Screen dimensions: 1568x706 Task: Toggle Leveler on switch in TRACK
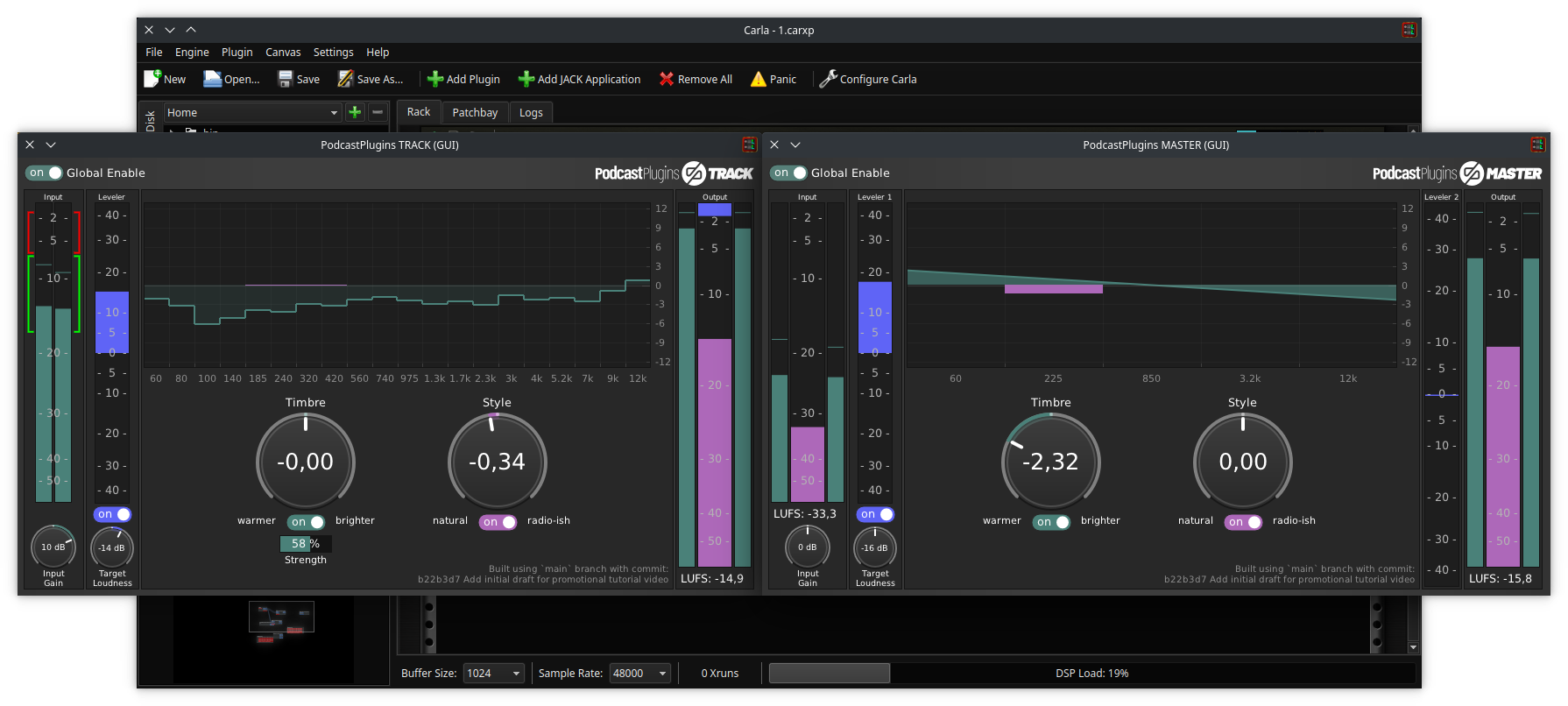click(x=112, y=514)
